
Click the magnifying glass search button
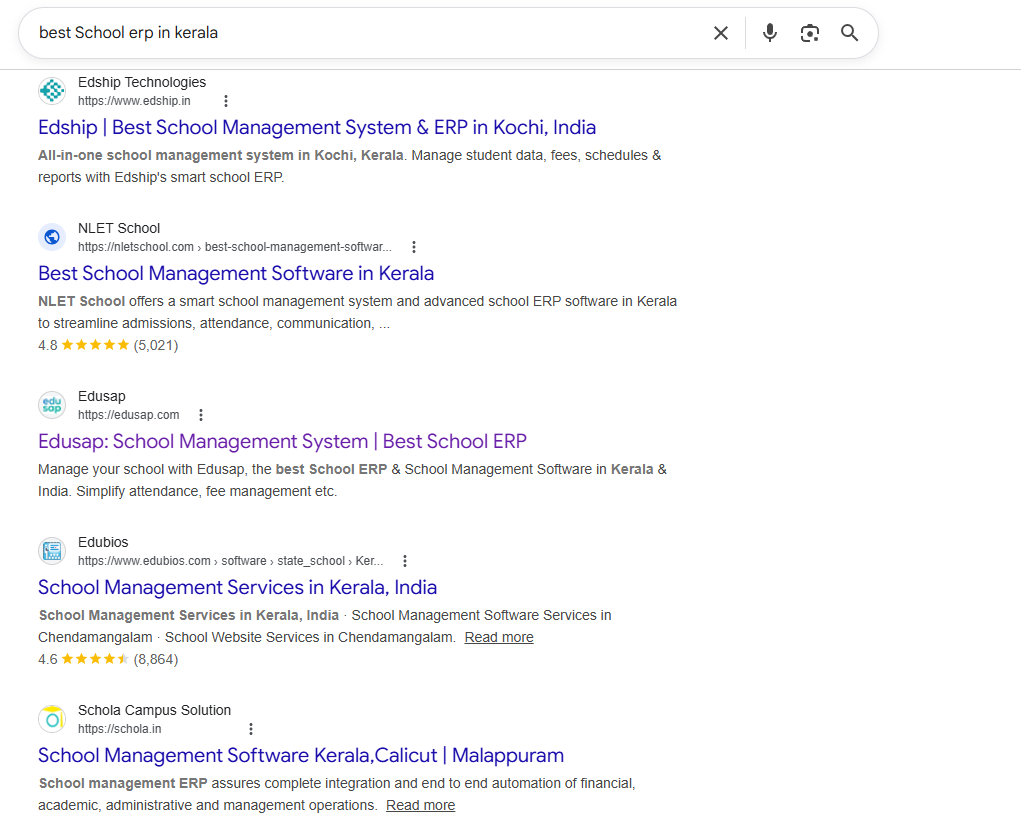pos(849,33)
